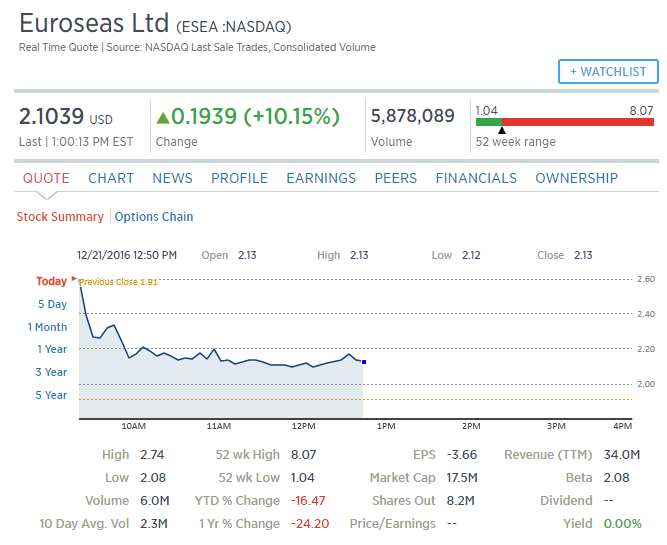
Task: Show the 3 Year chart range
Action: (51, 372)
